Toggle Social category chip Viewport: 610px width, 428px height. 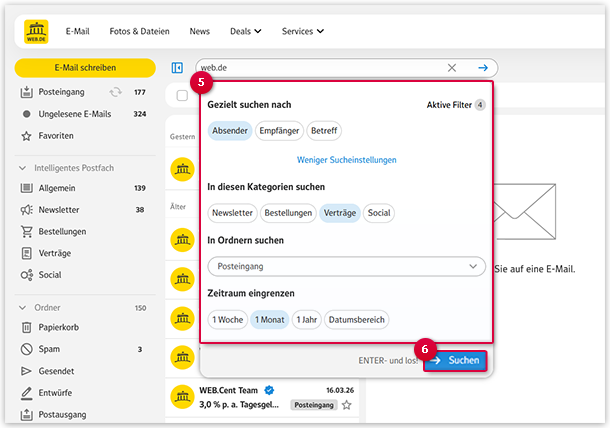pos(379,213)
